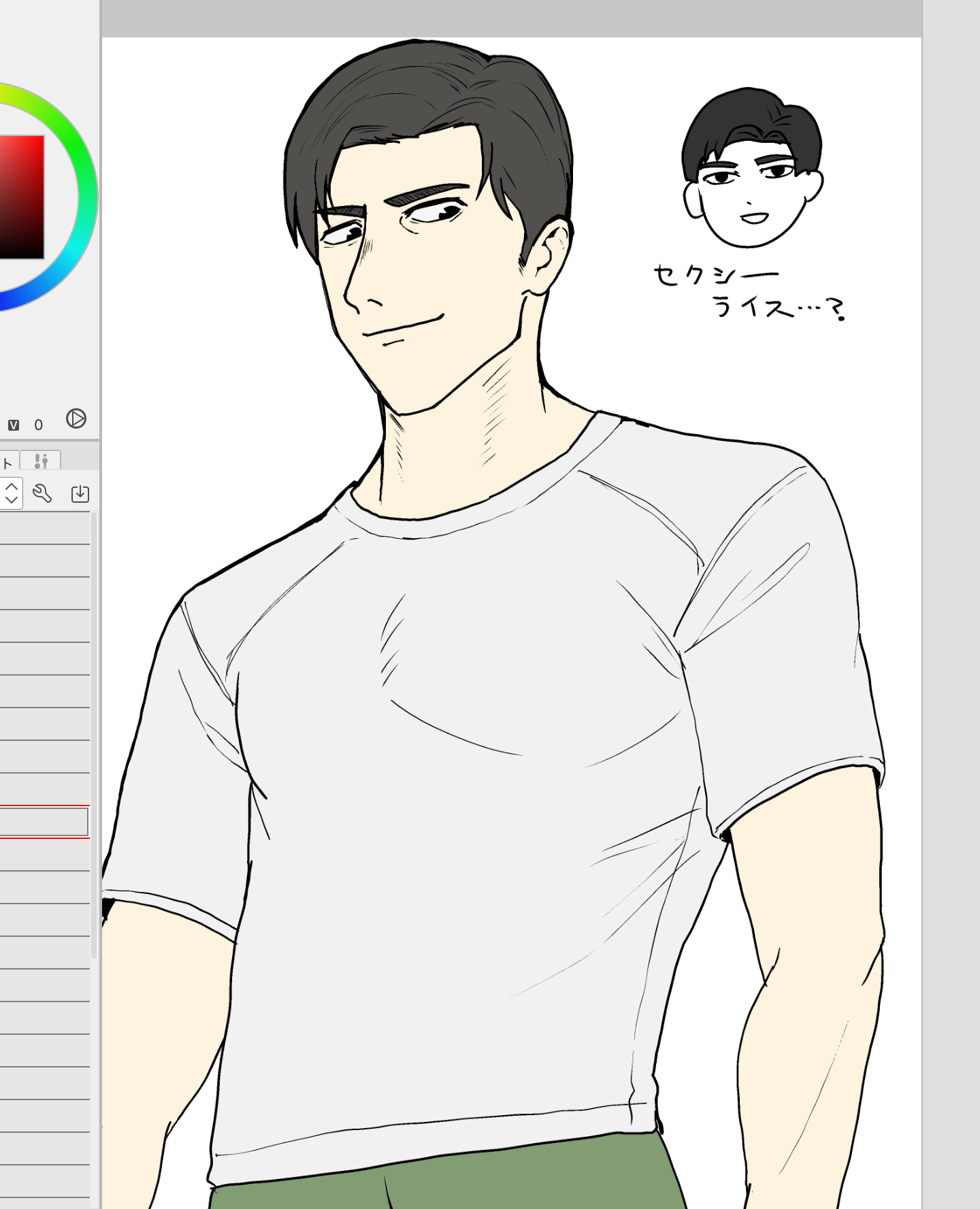Open the slider-adjustment icon tab

(41, 461)
